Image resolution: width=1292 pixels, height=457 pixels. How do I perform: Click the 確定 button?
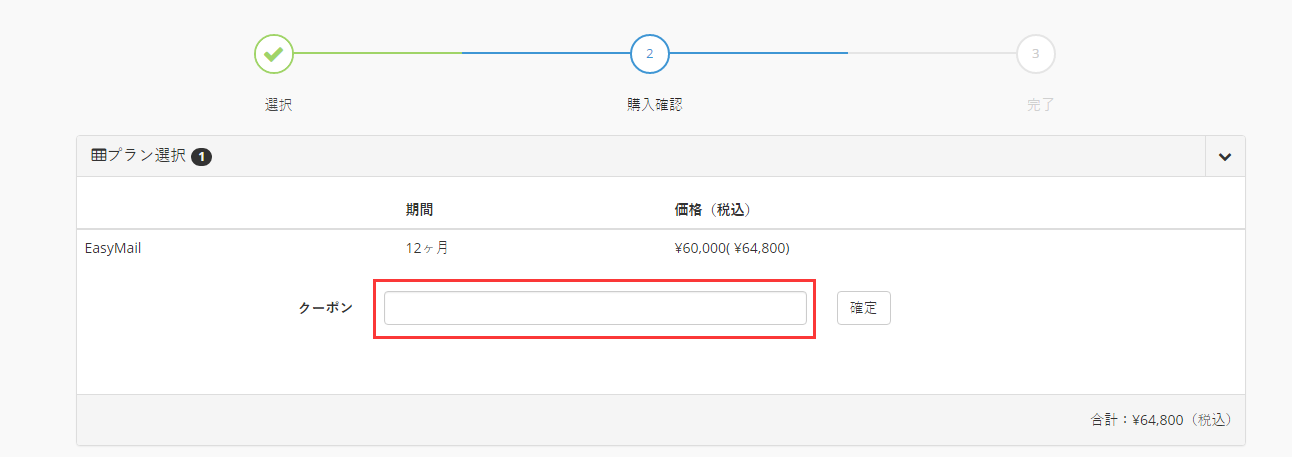tap(864, 308)
